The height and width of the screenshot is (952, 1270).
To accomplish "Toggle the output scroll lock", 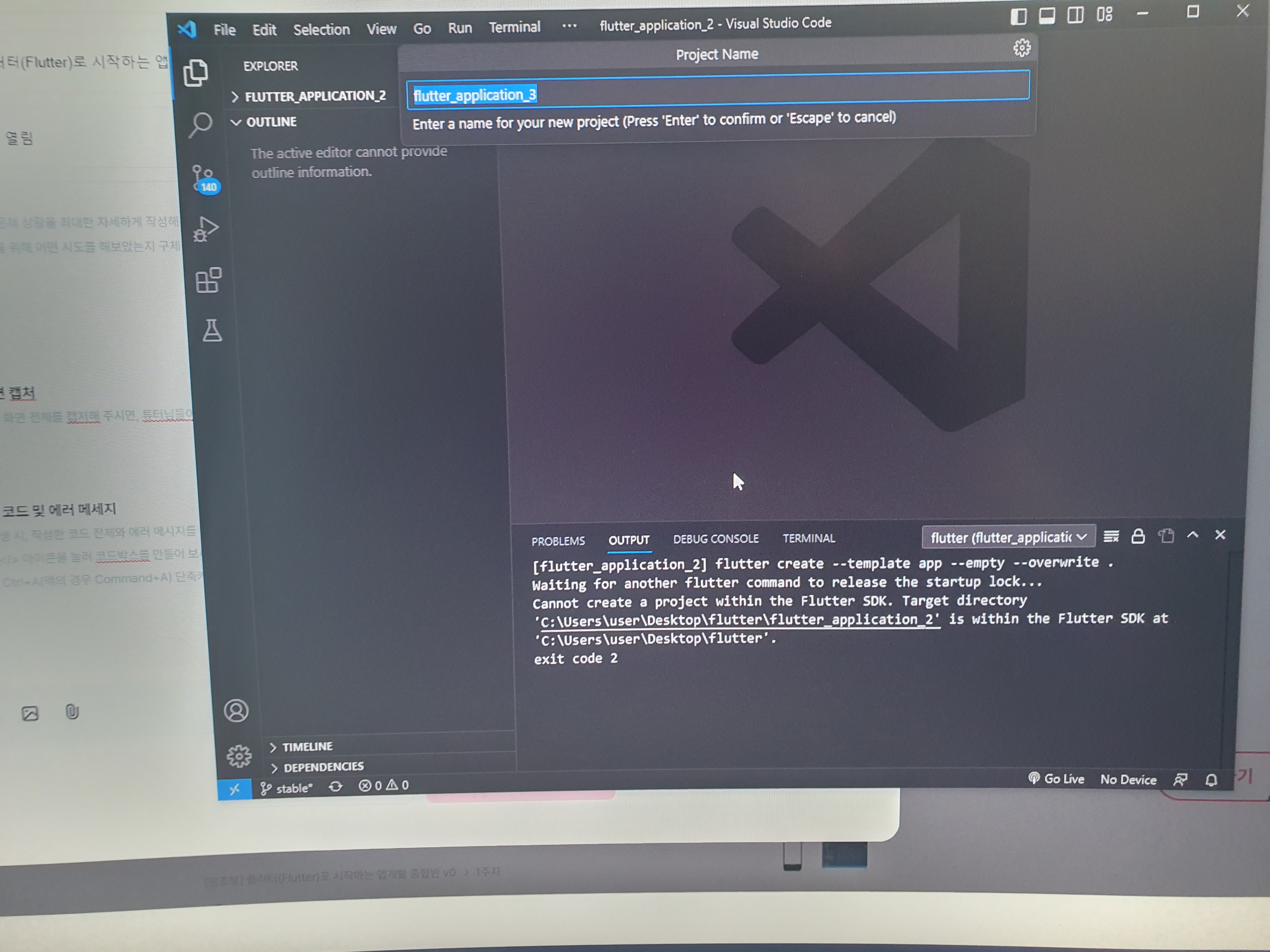I will tap(1138, 536).
